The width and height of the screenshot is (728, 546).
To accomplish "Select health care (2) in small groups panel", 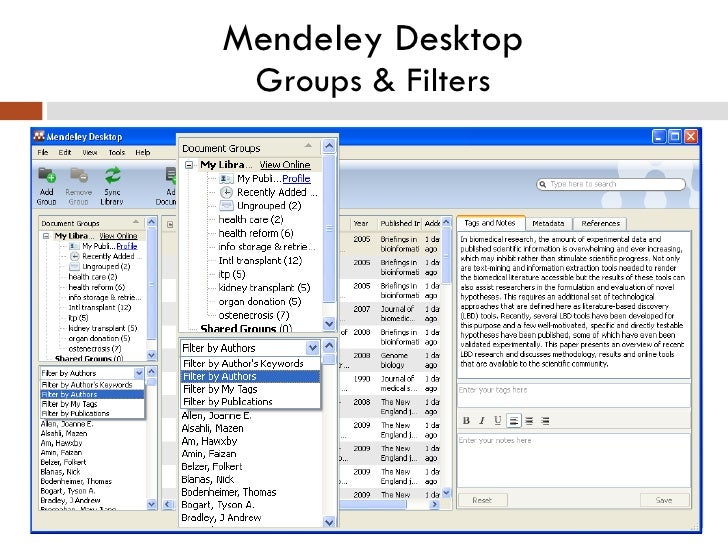I will pos(93,277).
